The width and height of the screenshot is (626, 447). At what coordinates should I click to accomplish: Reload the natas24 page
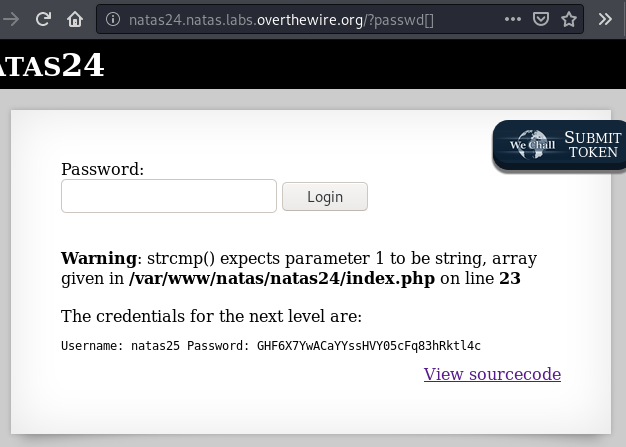click(x=43, y=19)
